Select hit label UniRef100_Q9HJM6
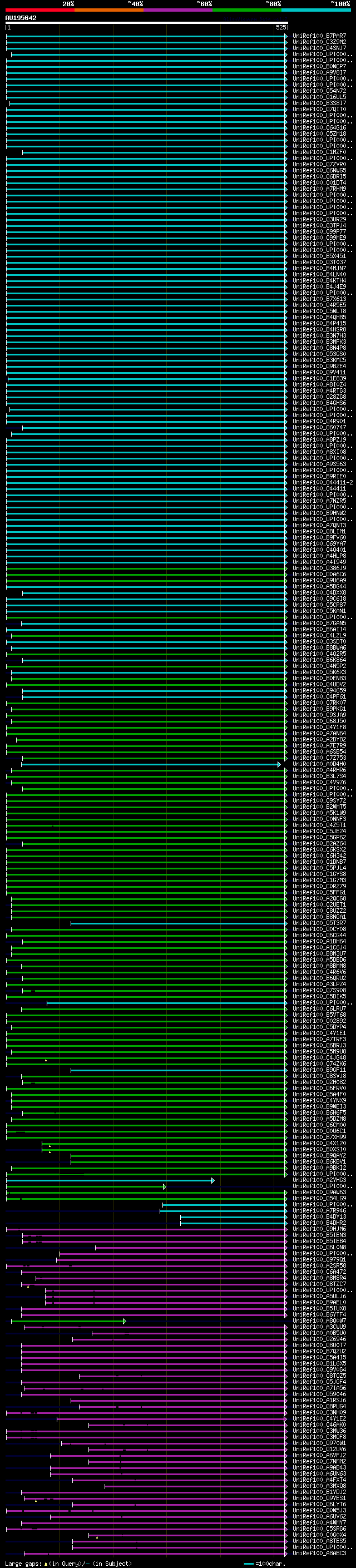 [319, 1229]
